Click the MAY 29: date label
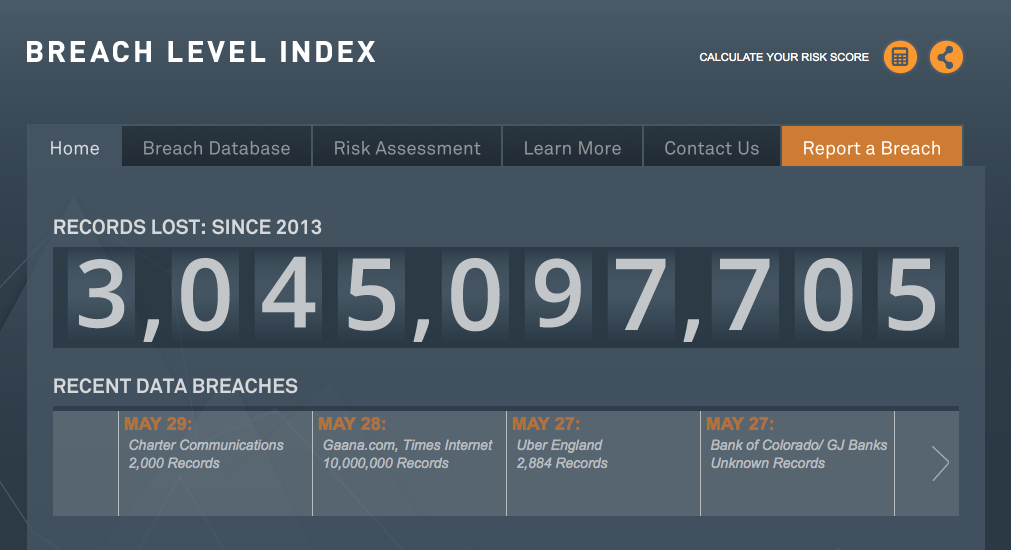 pos(158,424)
